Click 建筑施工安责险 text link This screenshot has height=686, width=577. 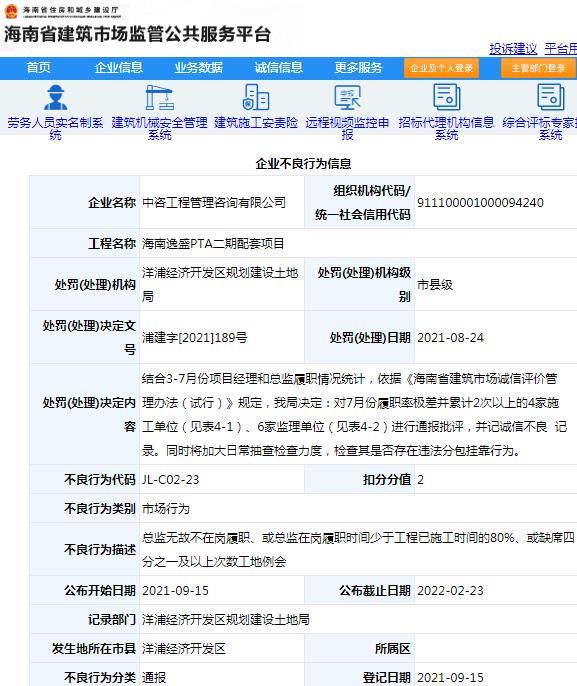point(256,122)
